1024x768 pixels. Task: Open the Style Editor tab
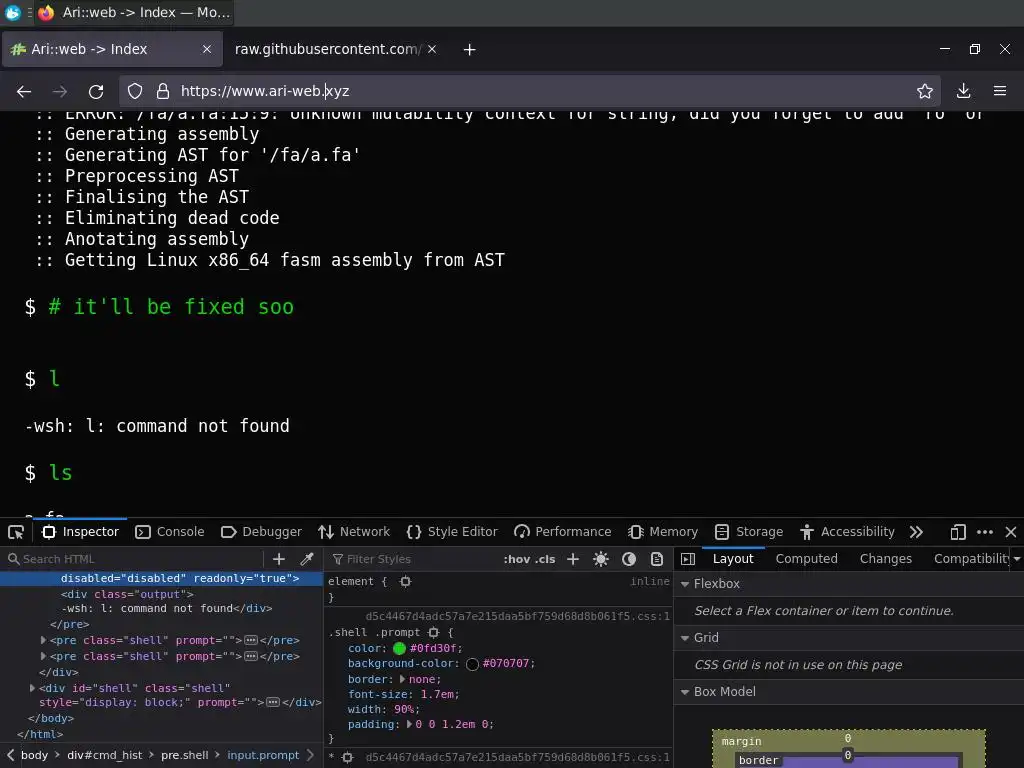coord(452,532)
